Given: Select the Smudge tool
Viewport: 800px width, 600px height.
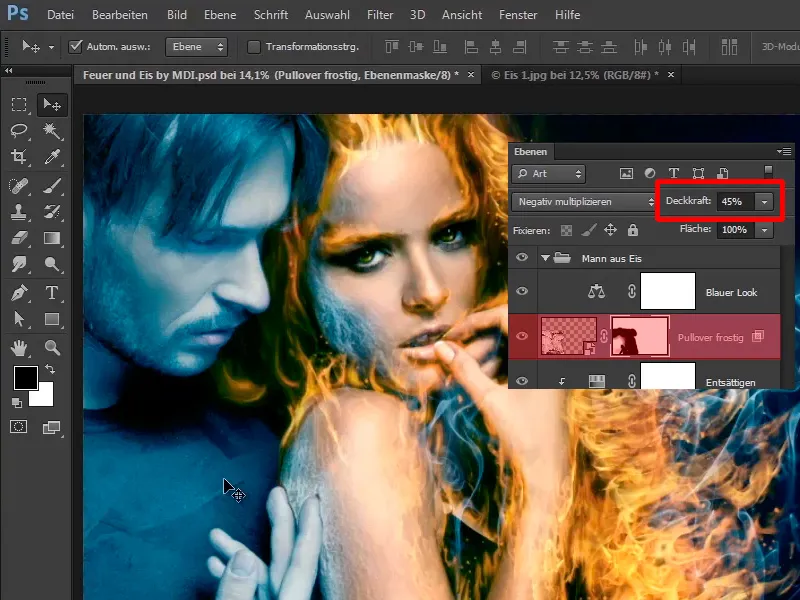Looking at the screenshot, I should tap(19, 264).
